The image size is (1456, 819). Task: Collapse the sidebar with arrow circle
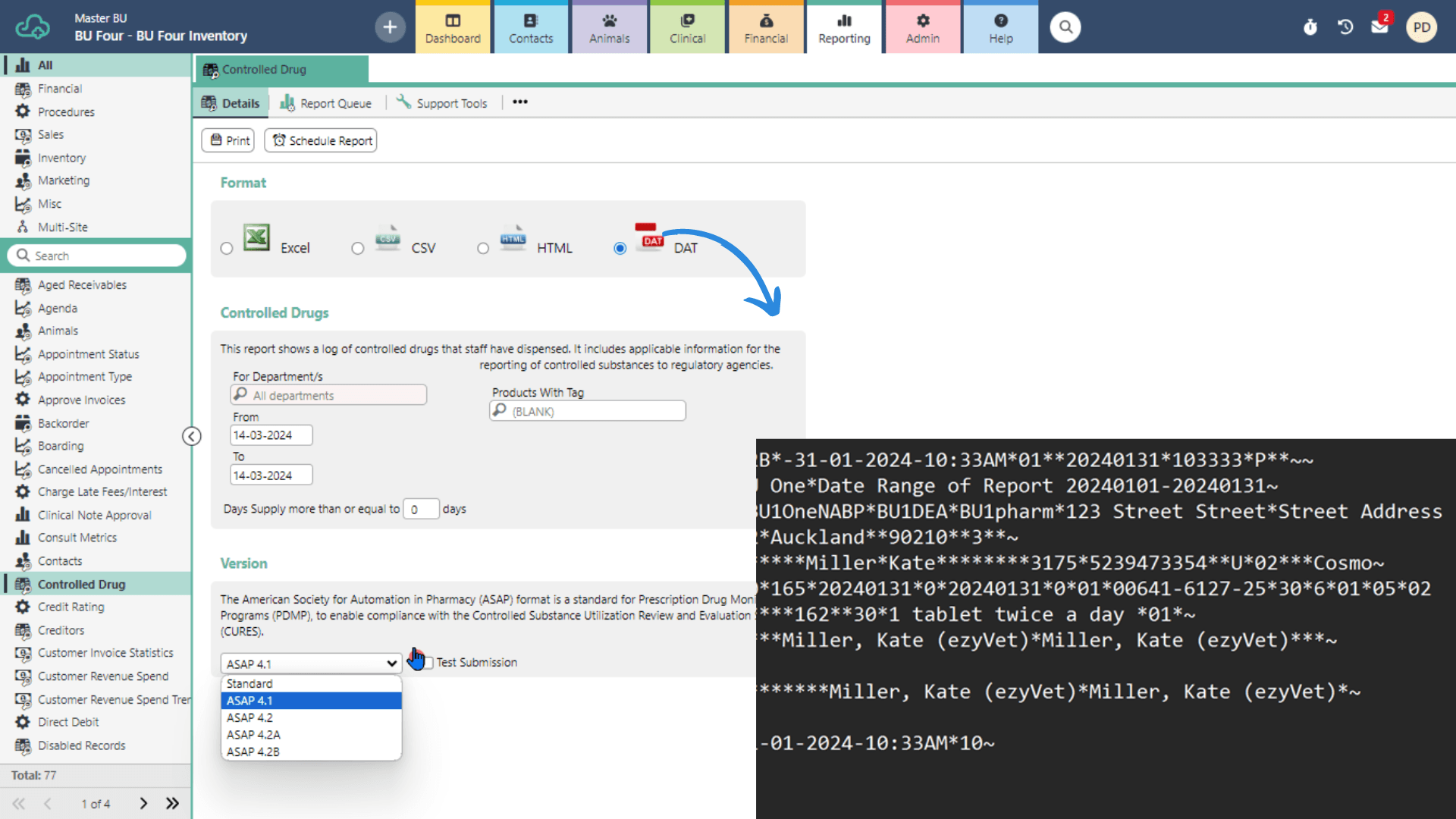192,436
